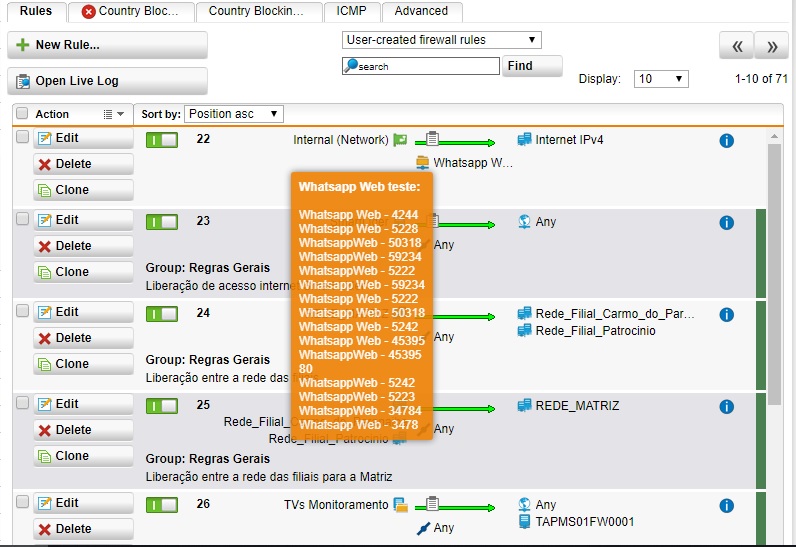Delete rule 22
The width and height of the screenshot is (796, 547).
pyautogui.click(x=84, y=164)
